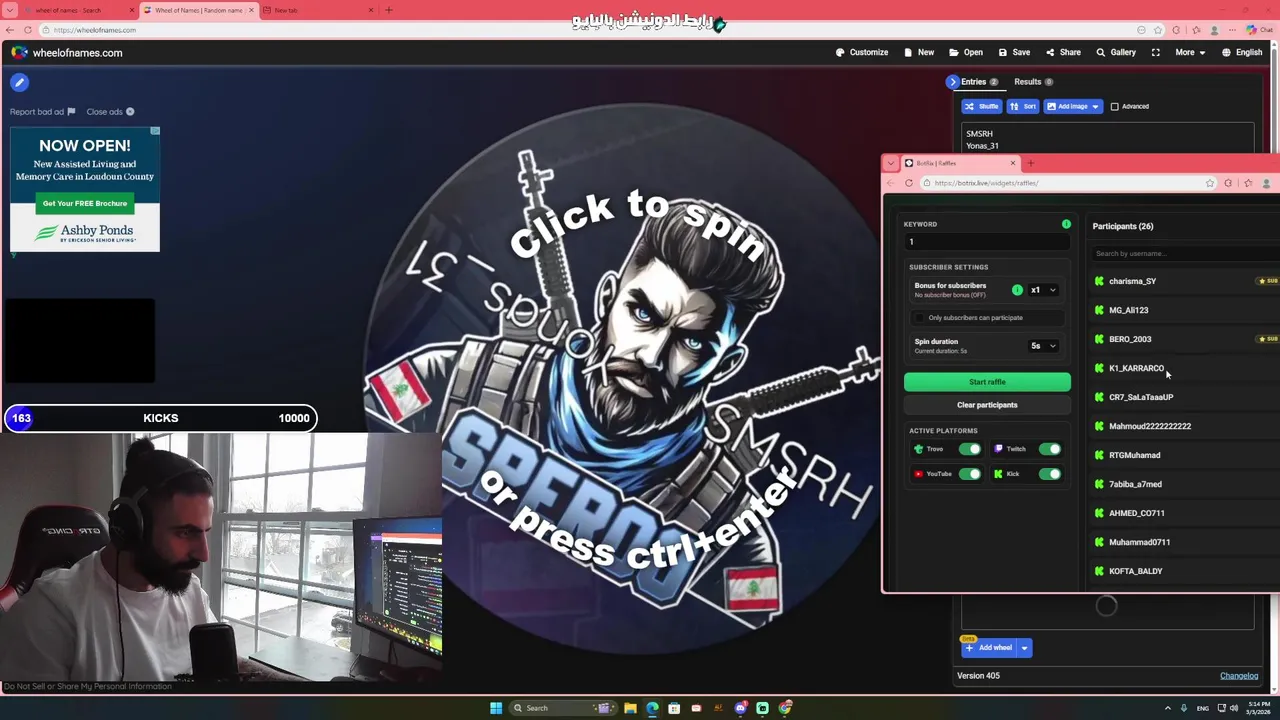
Task: Click the Botrix address bar URL
Action: [986, 183]
